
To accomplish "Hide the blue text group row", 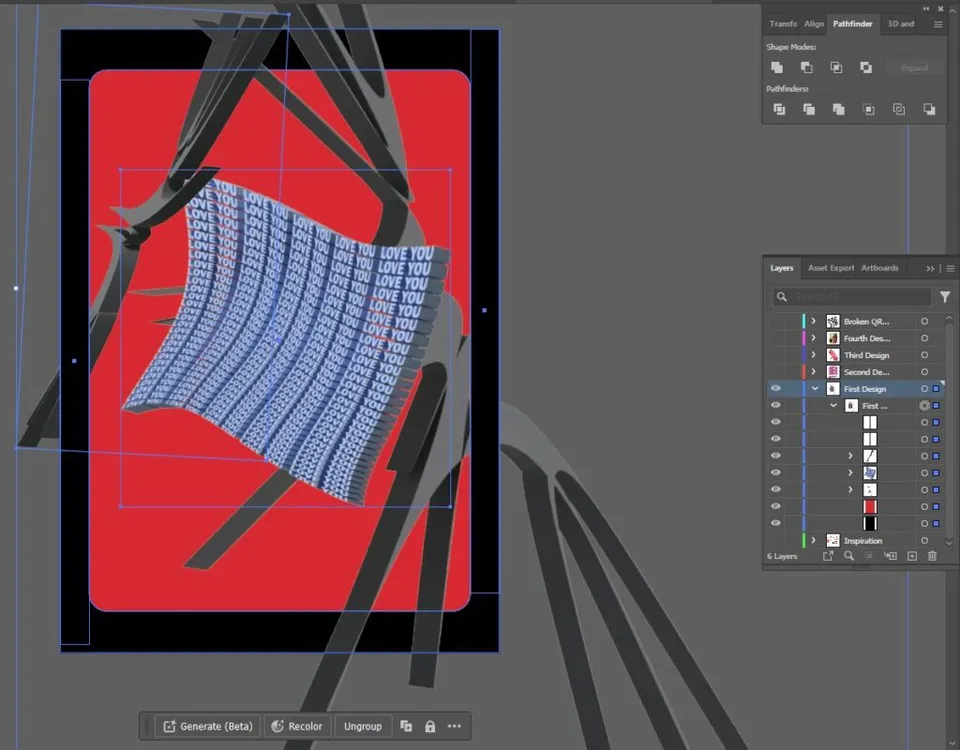I will 776,473.
